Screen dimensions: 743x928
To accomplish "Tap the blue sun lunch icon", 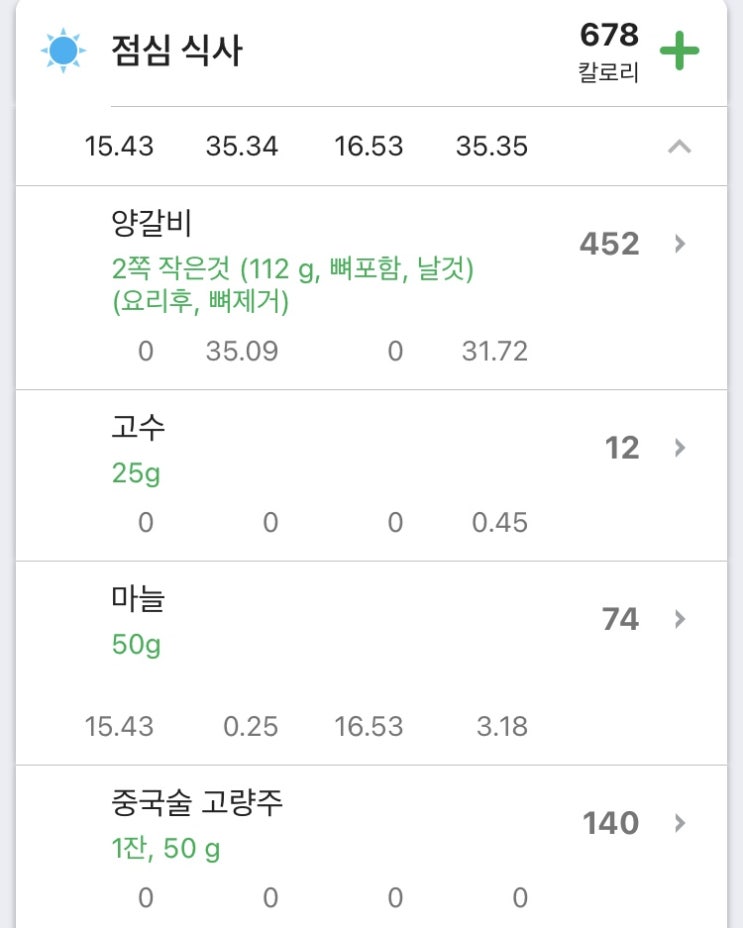I will [x=62, y=51].
